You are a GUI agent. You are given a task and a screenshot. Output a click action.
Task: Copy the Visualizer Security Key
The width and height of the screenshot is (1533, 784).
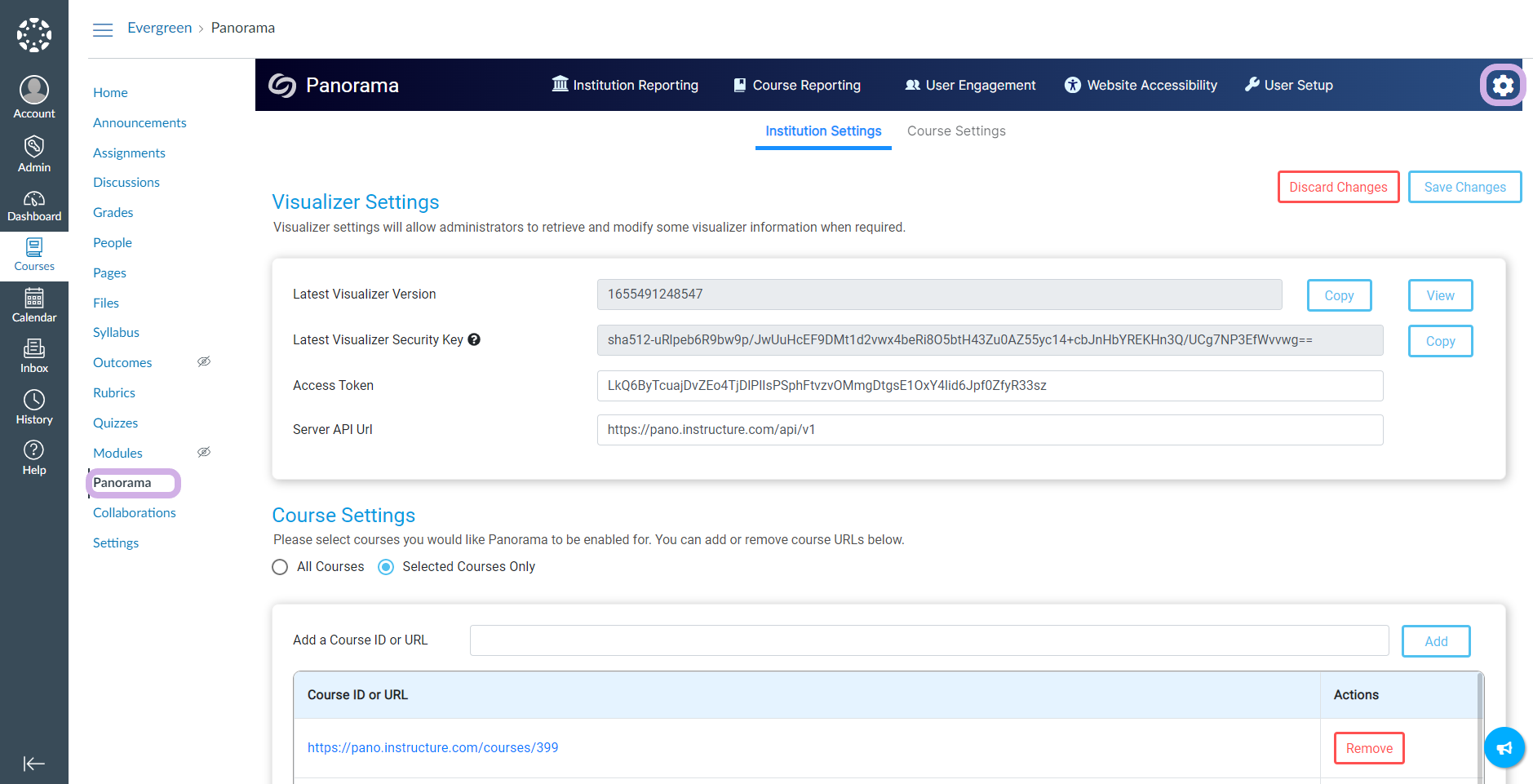coord(1440,341)
